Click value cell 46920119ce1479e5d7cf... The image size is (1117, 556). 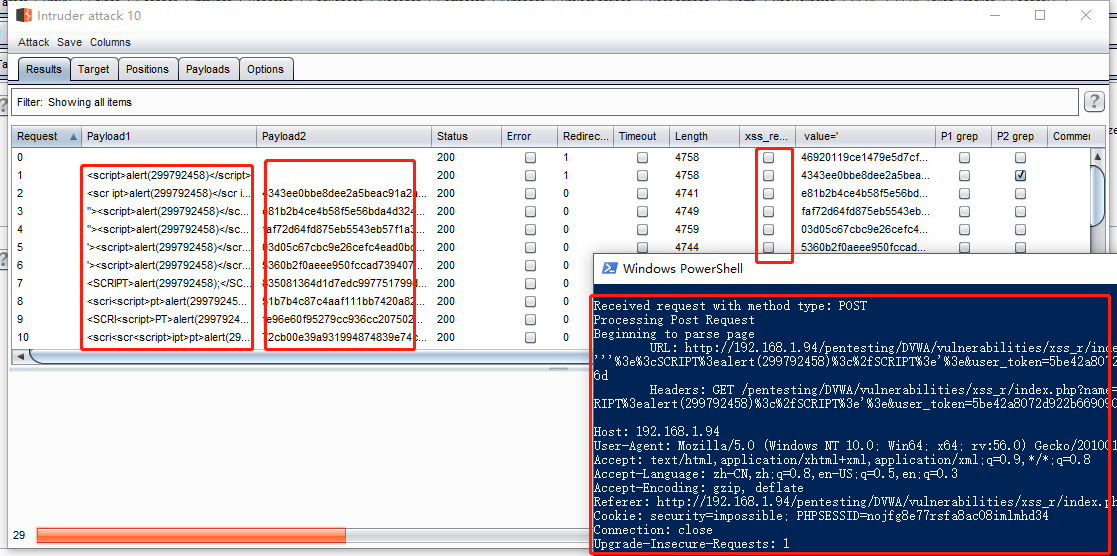click(x=865, y=158)
